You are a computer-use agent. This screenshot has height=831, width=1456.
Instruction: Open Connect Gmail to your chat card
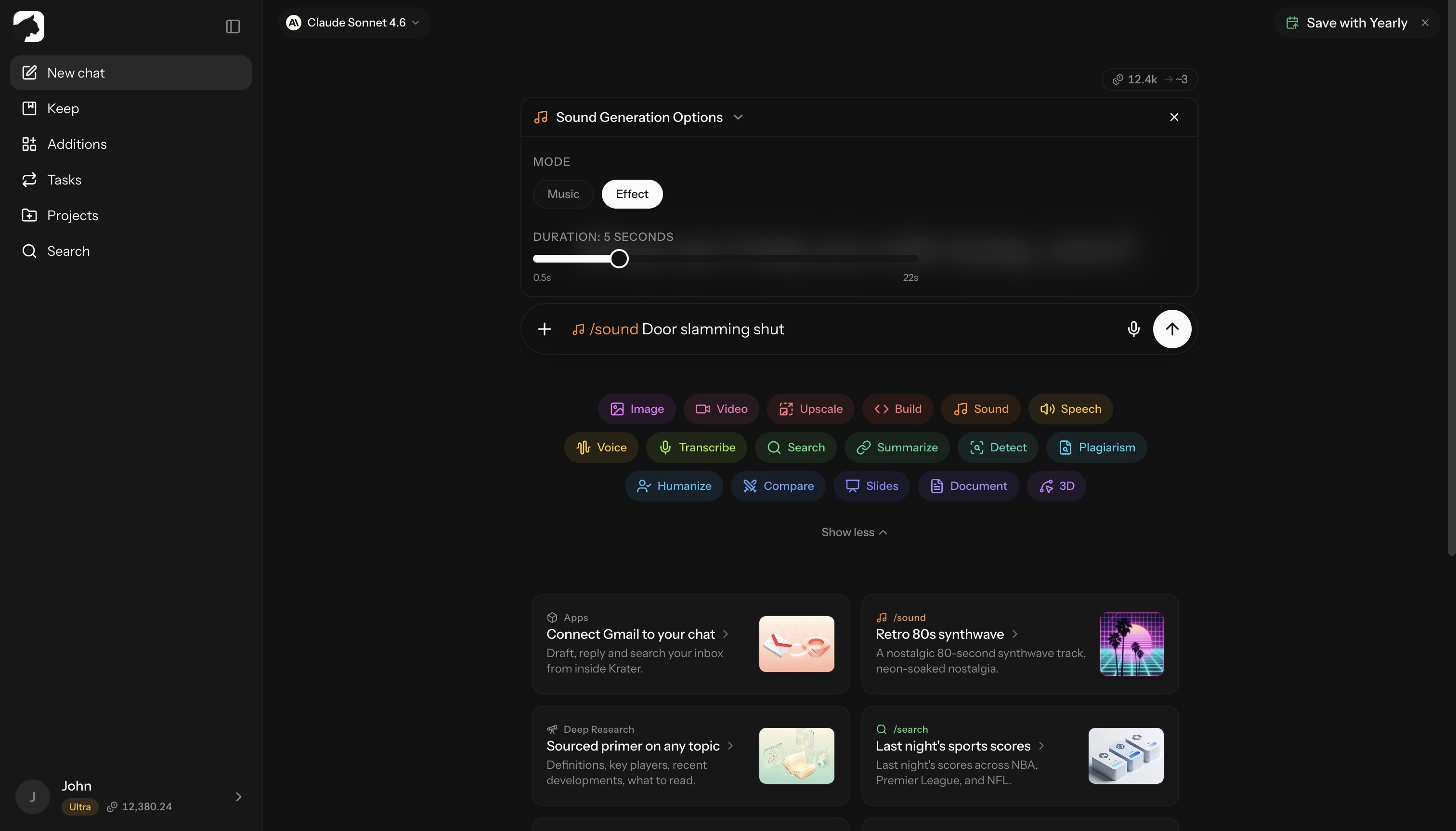[x=690, y=644]
